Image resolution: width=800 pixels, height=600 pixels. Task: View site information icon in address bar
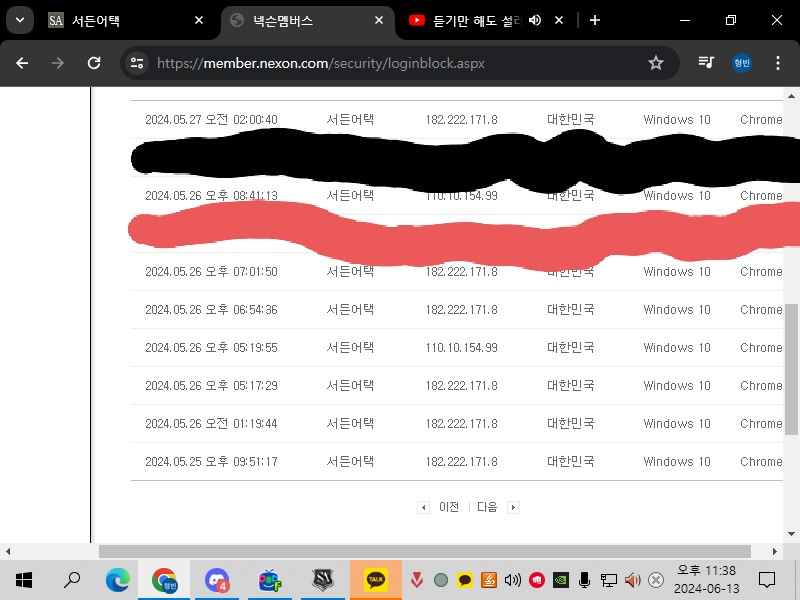coord(138,63)
